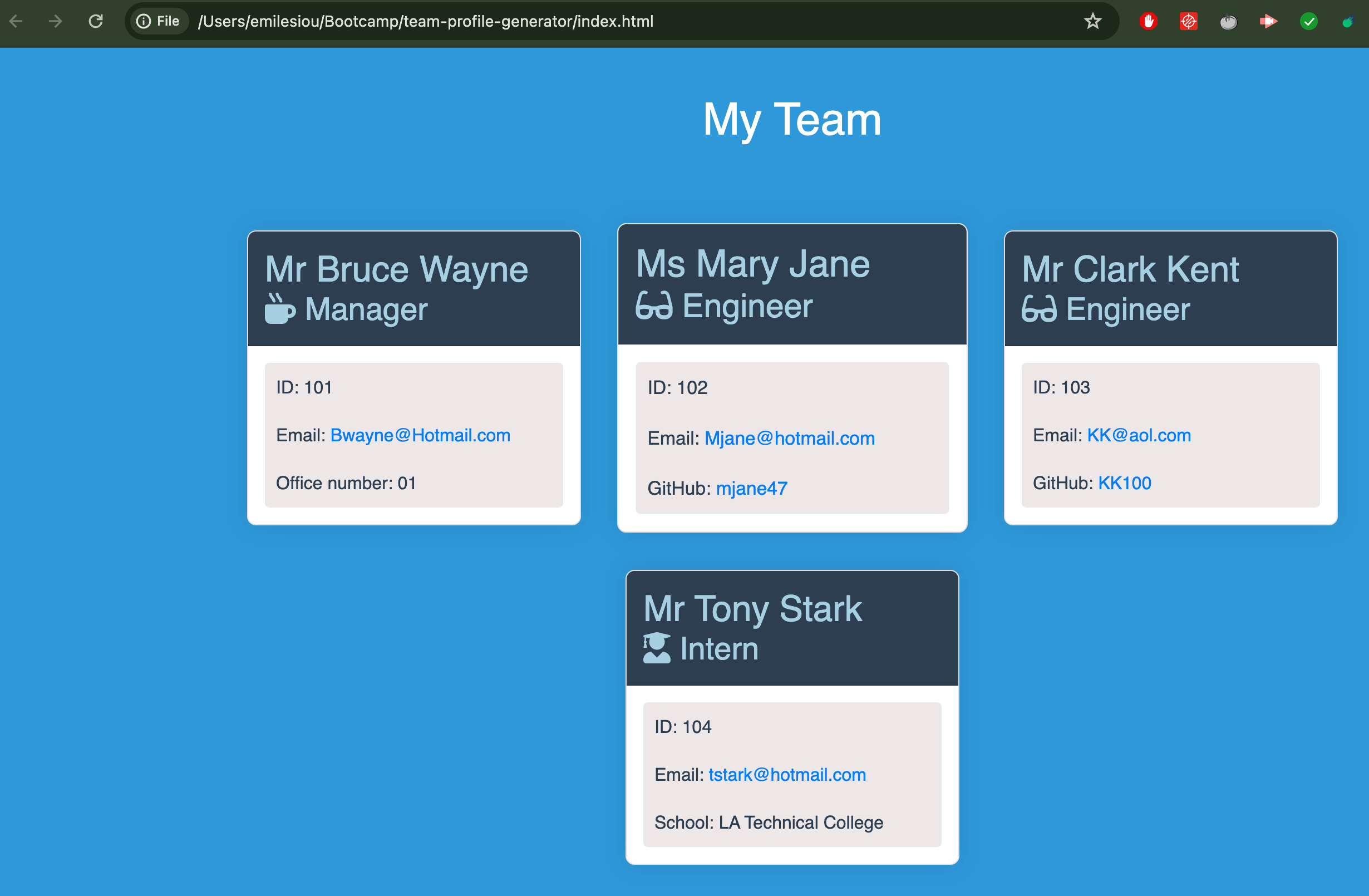This screenshot has width=1369, height=896.
Task: Open mjane47 GitHub profile link
Action: [751, 488]
